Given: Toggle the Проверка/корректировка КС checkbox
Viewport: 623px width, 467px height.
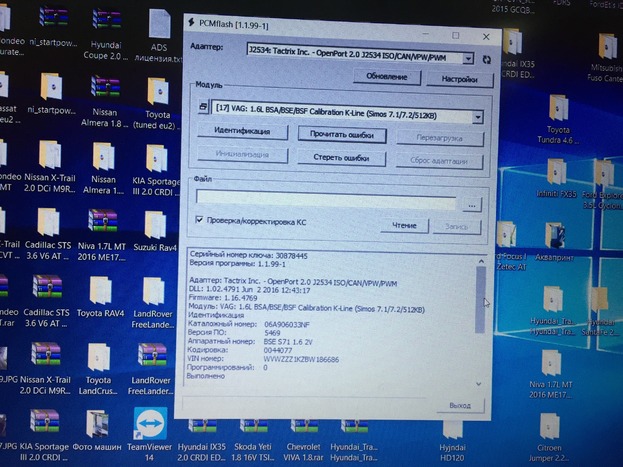Looking at the screenshot, I should (x=200, y=219).
